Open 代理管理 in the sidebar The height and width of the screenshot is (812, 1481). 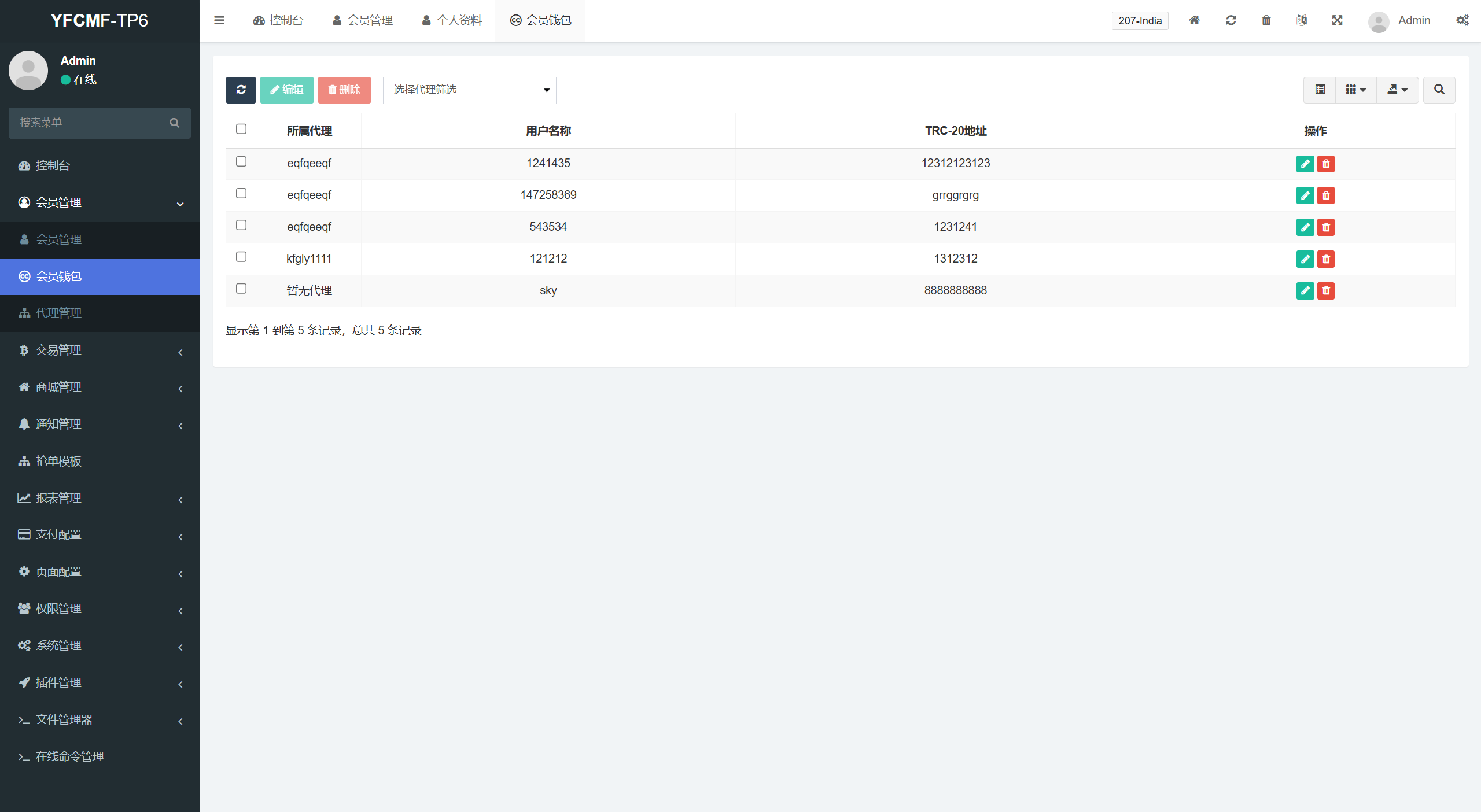click(58, 313)
